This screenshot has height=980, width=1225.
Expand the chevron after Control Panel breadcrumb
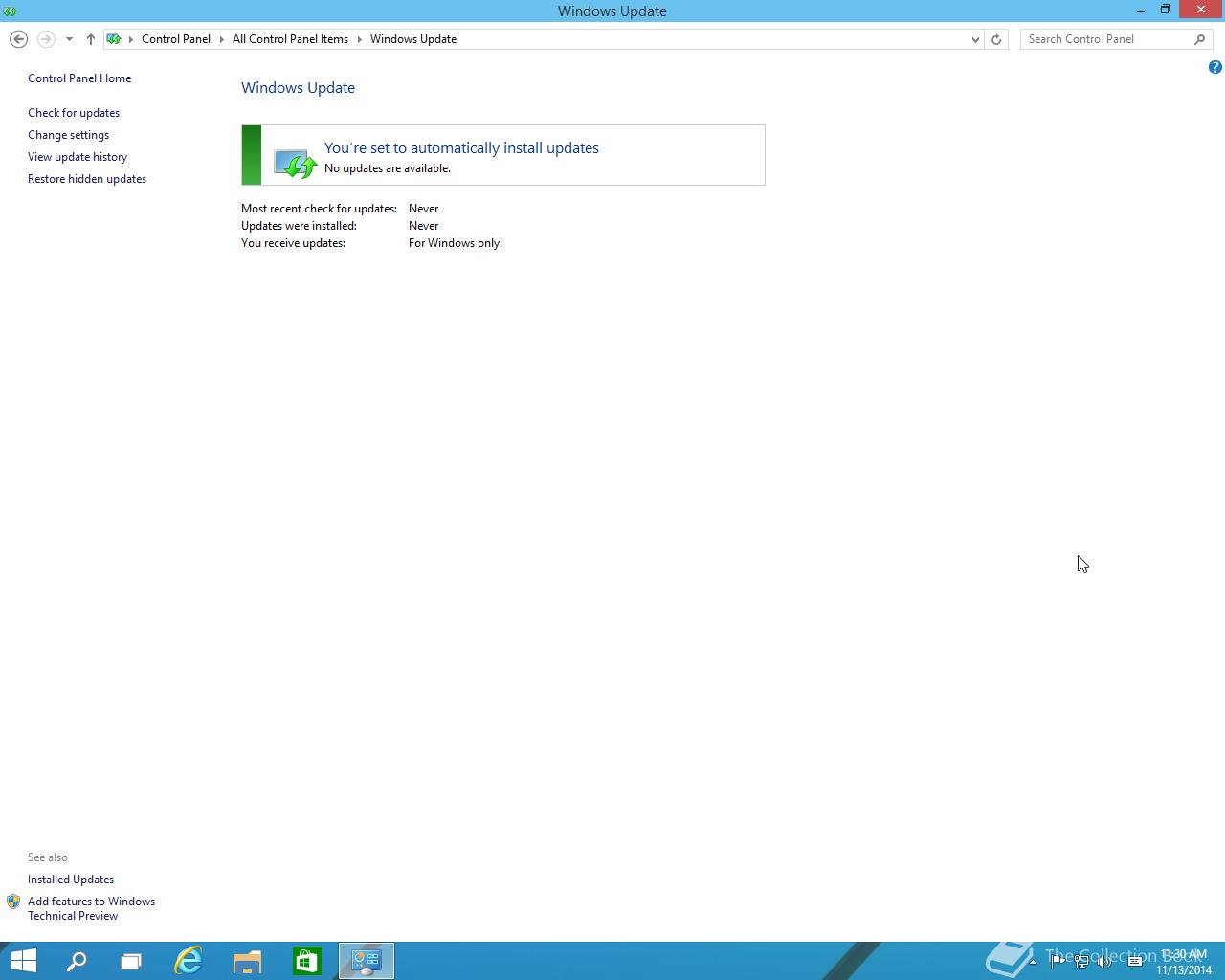tap(221, 39)
